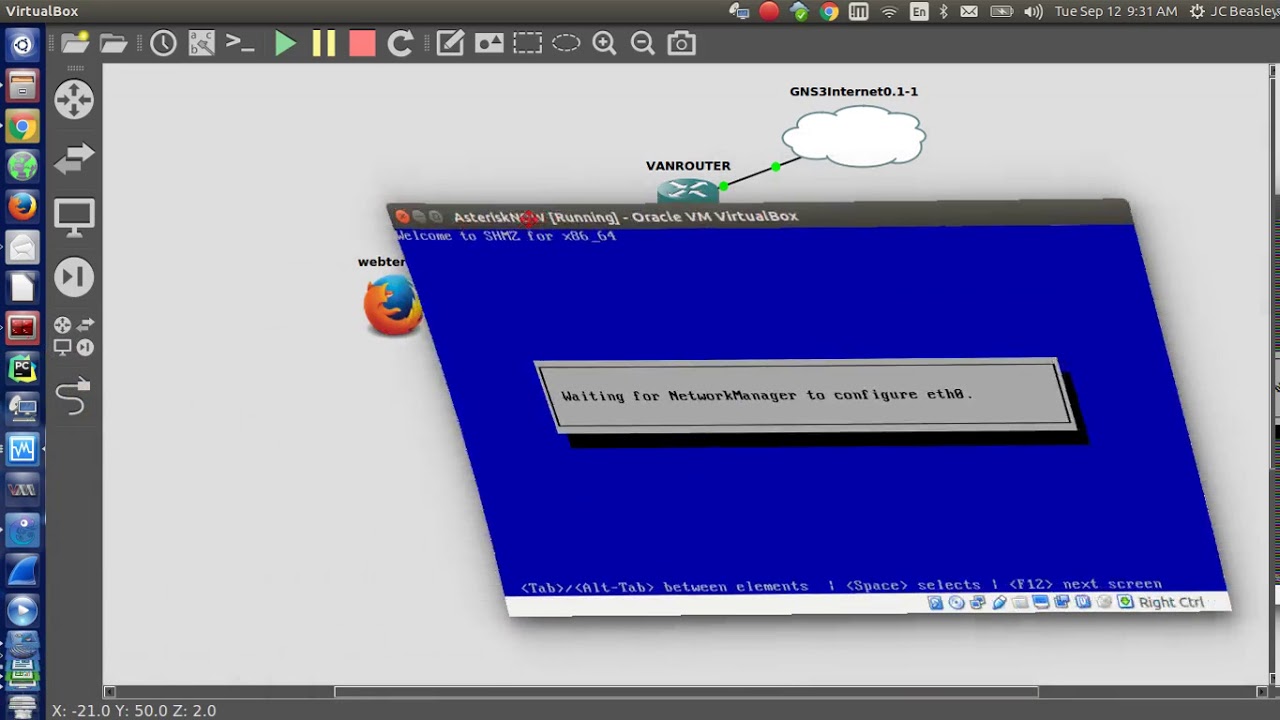
Task: Launch Firefox from Ubuntu launcher
Action: 22,207
